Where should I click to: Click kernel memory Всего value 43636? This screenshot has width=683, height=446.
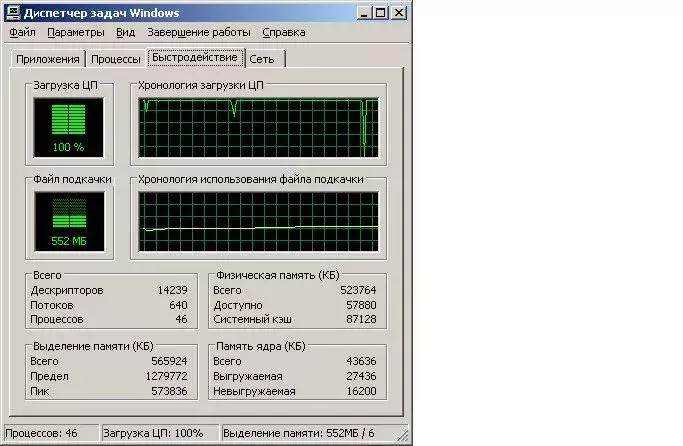(361, 361)
